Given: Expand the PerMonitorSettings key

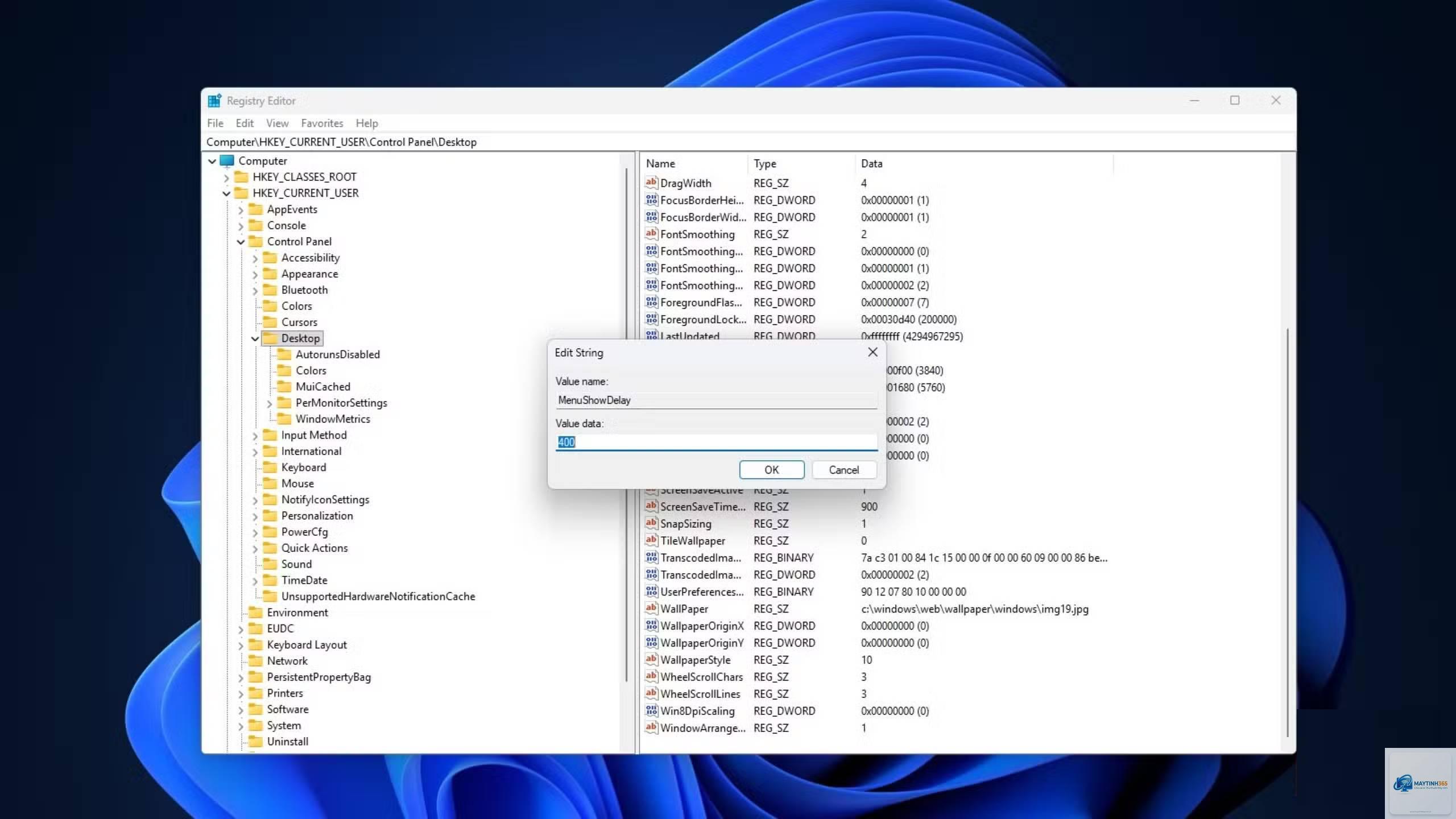Looking at the screenshot, I should (270, 403).
